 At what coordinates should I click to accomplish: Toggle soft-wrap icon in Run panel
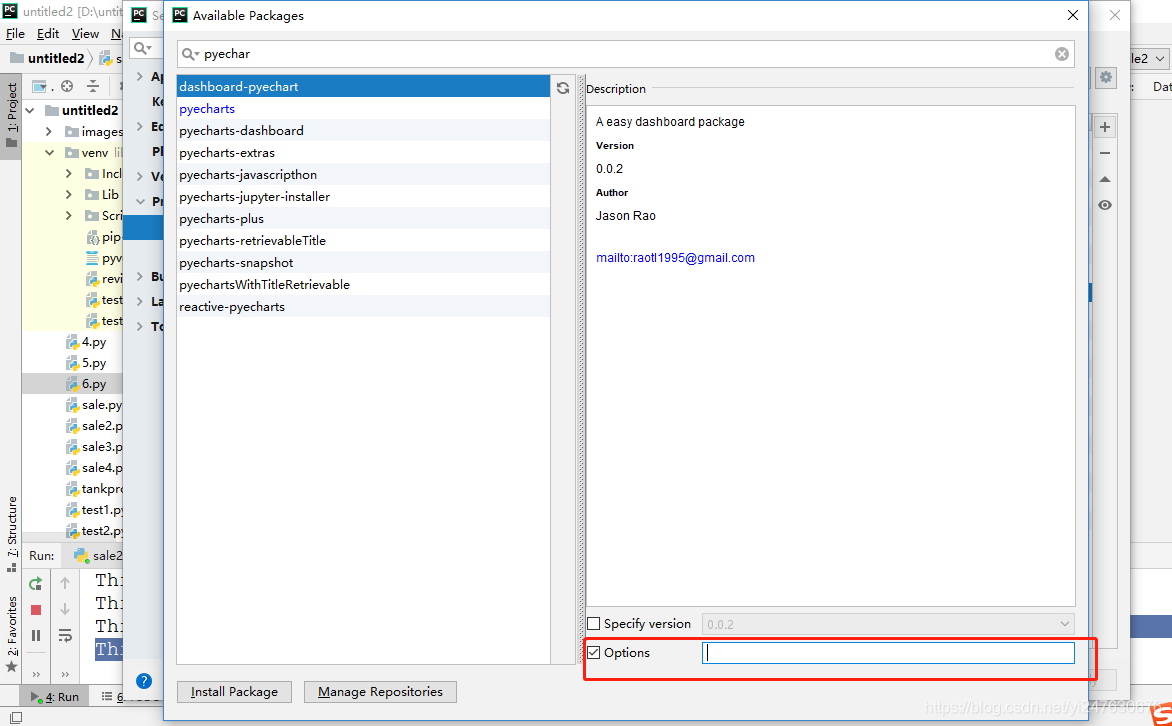[65, 636]
